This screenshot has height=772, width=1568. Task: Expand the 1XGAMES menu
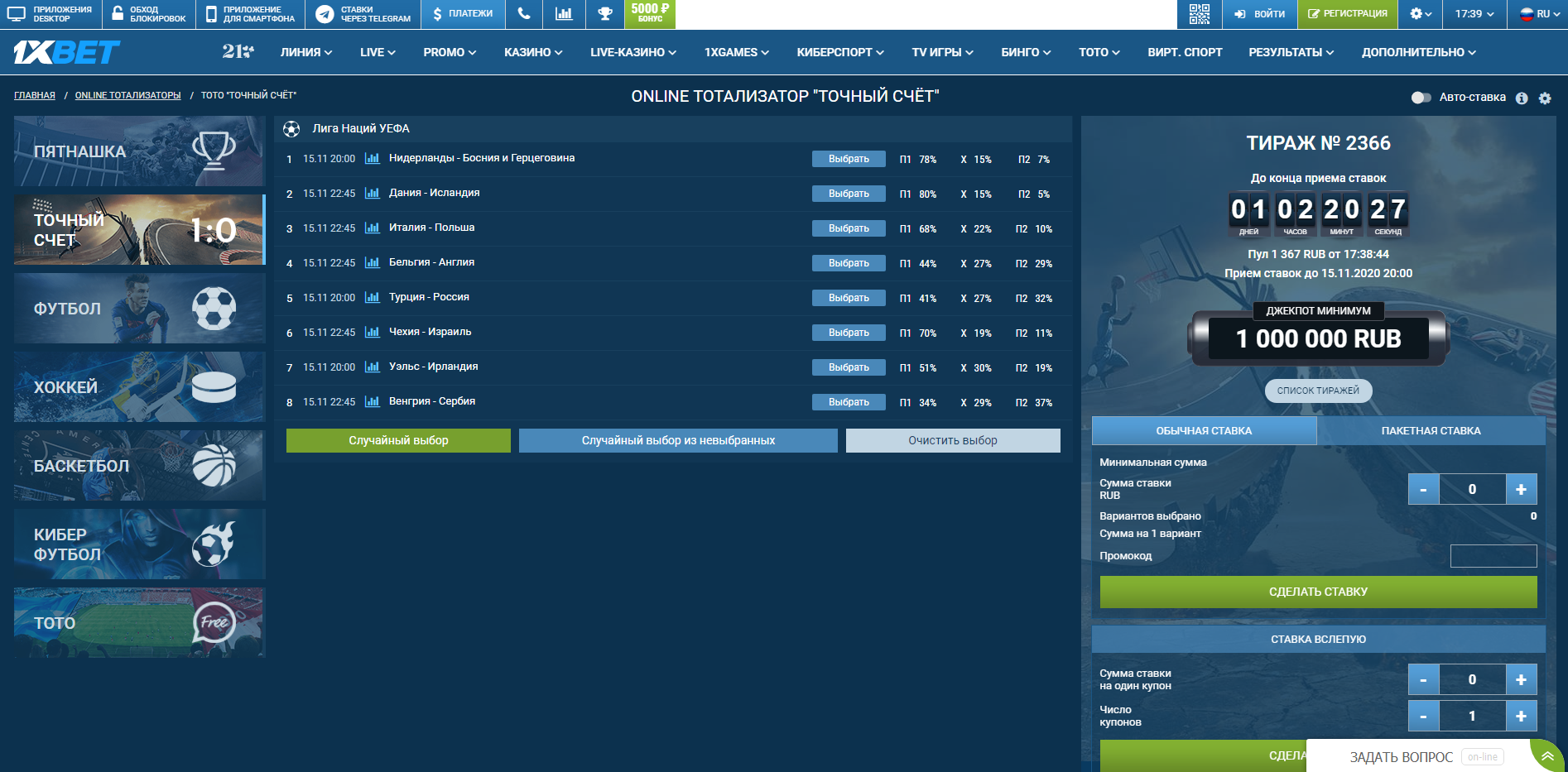click(737, 52)
